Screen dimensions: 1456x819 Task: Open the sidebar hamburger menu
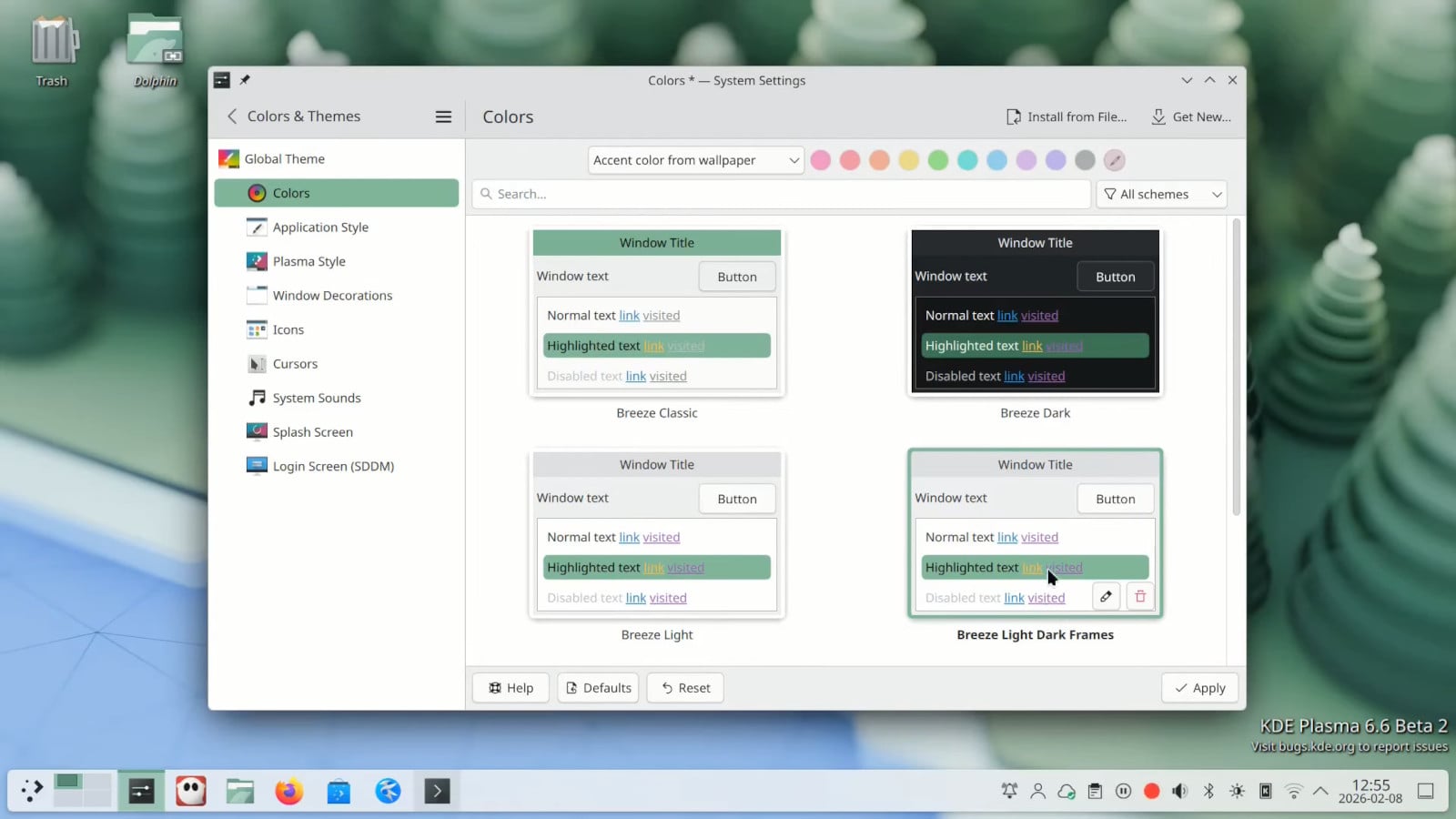point(443,116)
